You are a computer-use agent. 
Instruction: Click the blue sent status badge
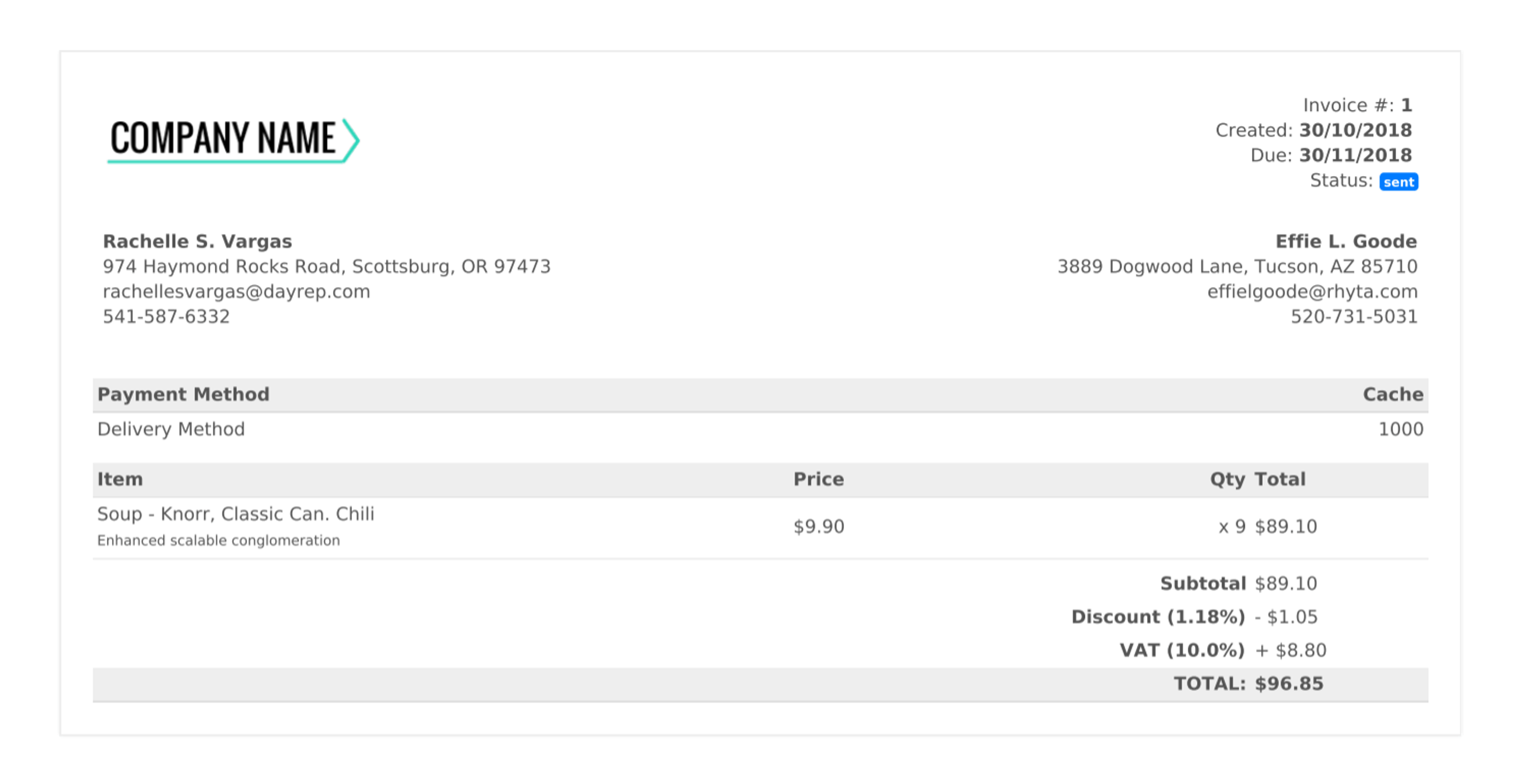1398,182
